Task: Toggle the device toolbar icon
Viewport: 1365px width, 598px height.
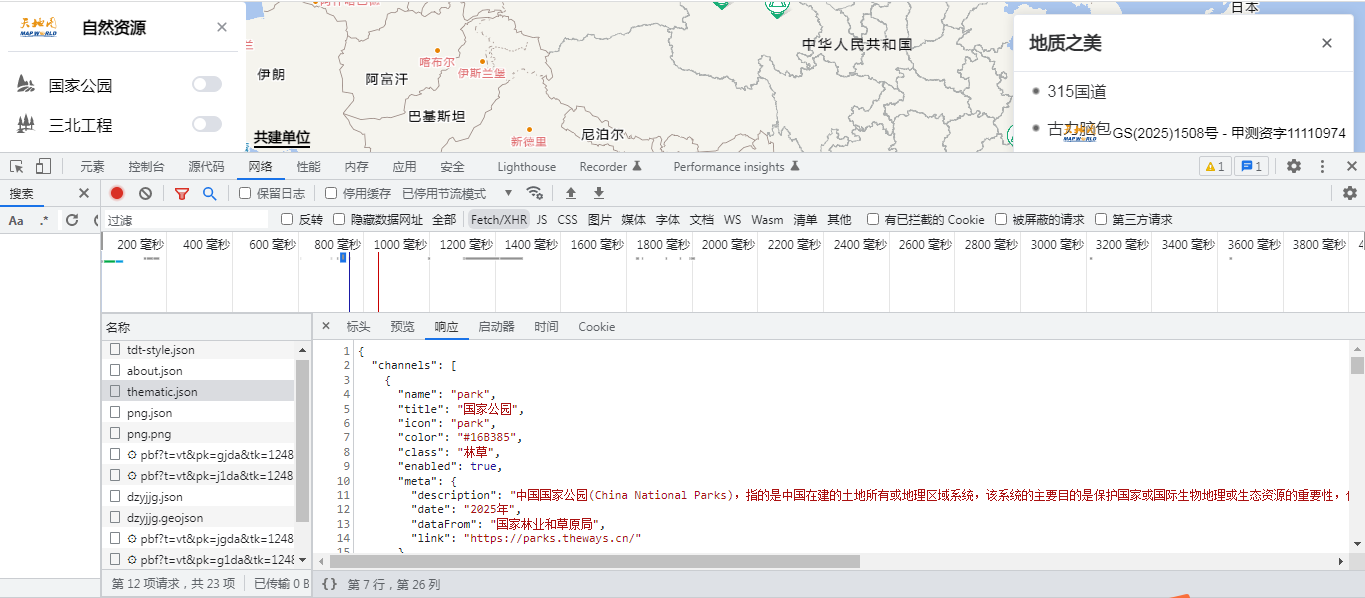Action: coord(43,166)
